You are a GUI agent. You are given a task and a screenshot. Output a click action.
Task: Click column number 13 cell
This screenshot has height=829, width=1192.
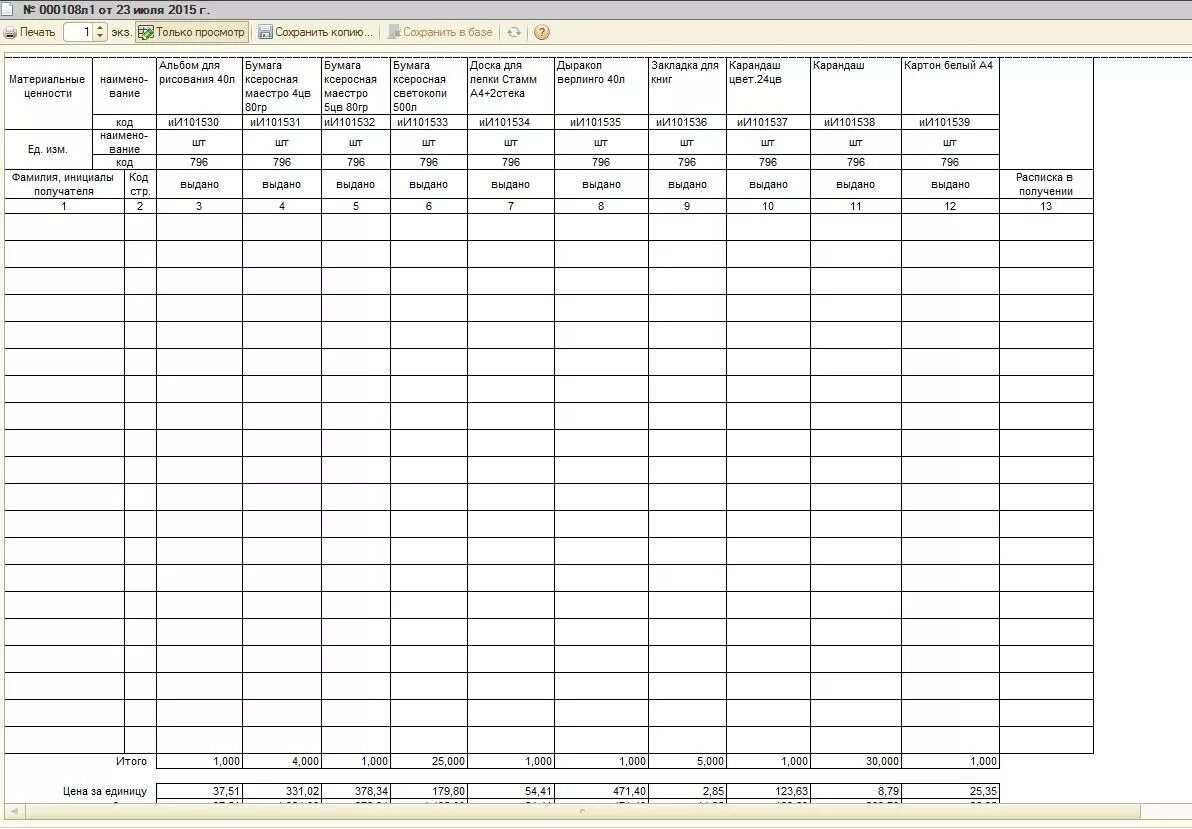[x=1046, y=206]
